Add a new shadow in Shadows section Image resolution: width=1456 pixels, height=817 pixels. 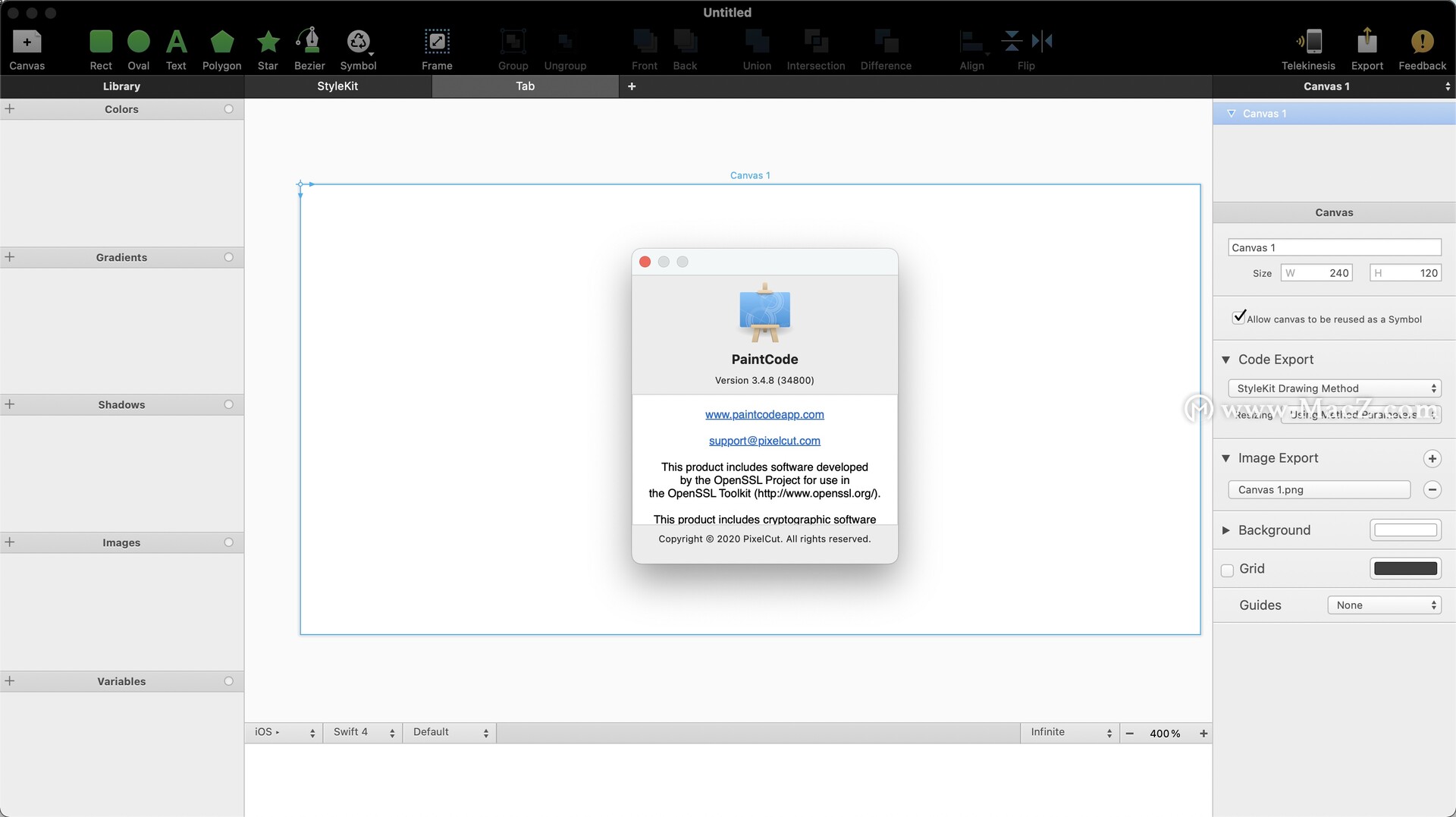pyautogui.click(x=10, y=404)
